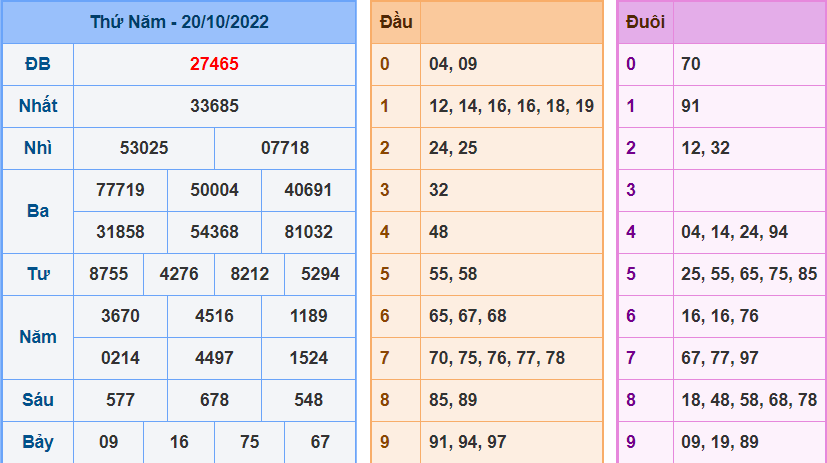Select the Nhất prize number 33685
Viewport: 827px width, 463px height.
coord(214,106)
